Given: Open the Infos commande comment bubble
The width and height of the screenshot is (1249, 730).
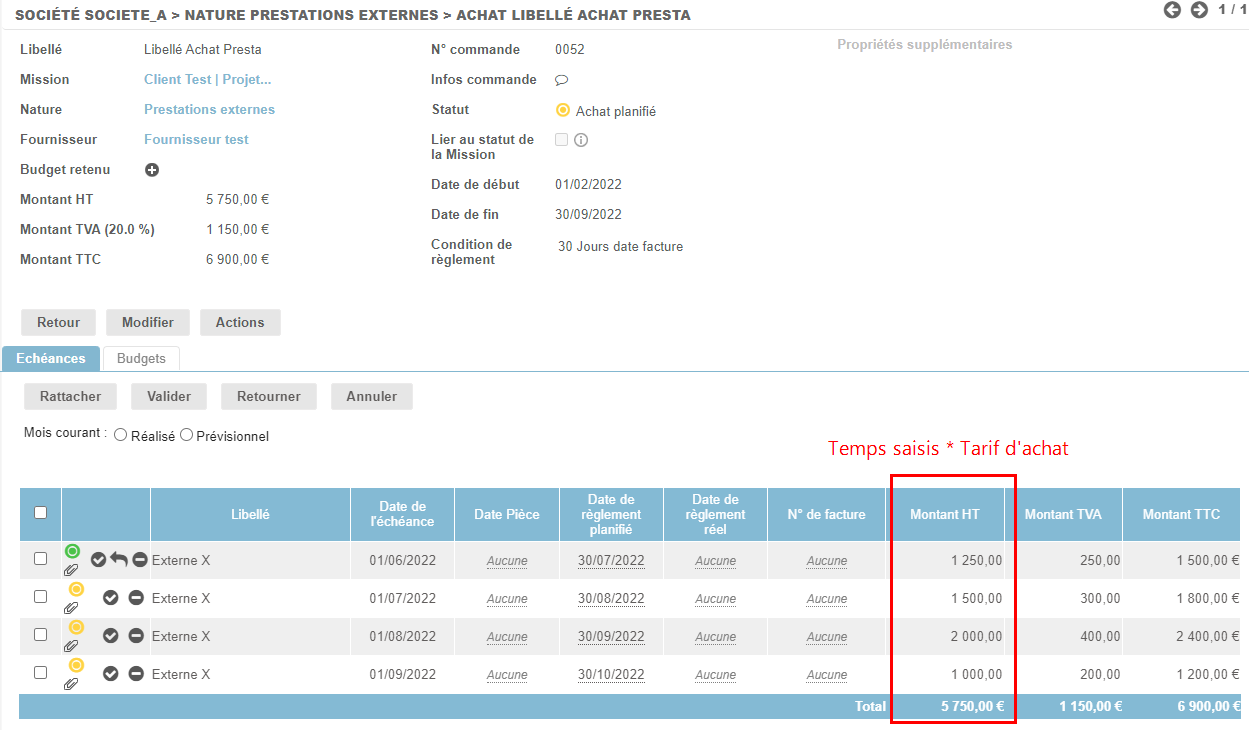Looking at the screenshot, I should (561, 80).
